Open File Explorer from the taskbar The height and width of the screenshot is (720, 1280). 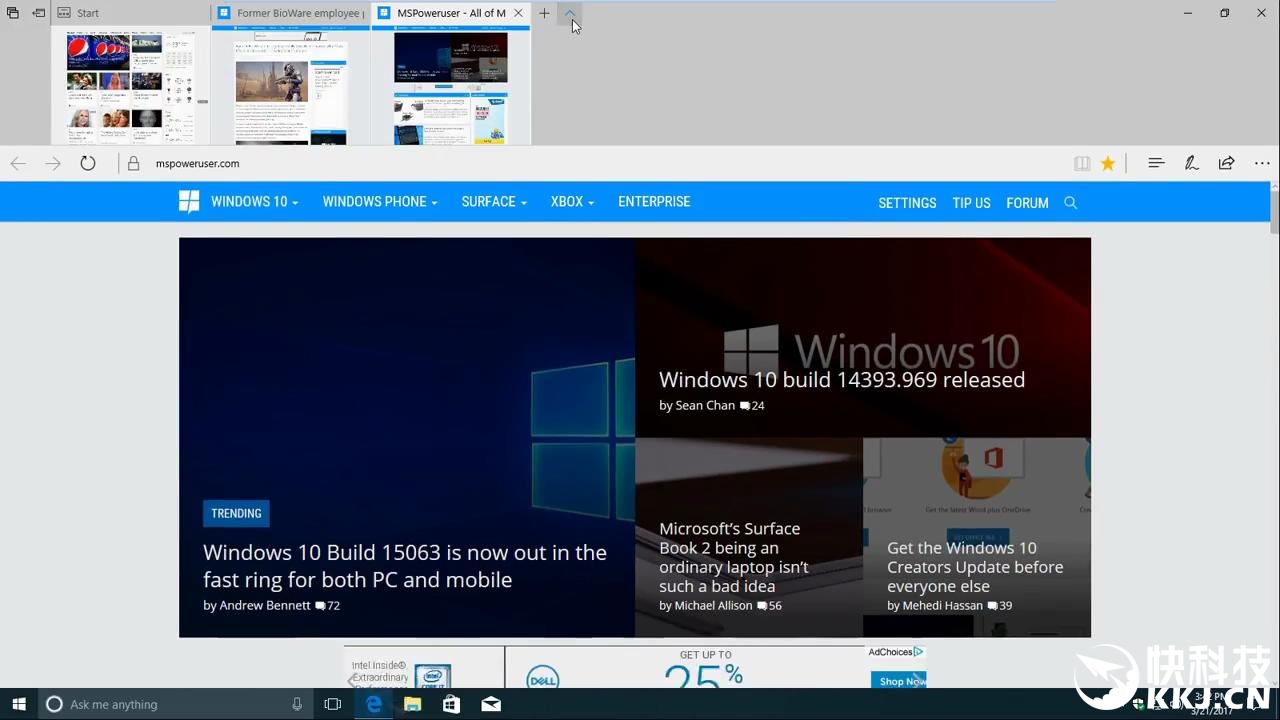point(412,704)
